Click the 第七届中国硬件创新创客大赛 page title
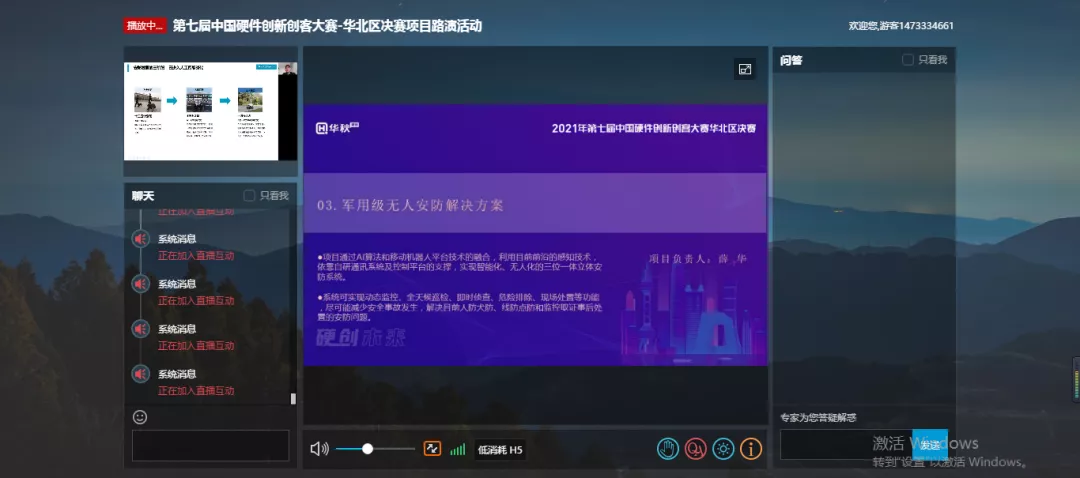1080x478 pixels. [x=326, y=25]
